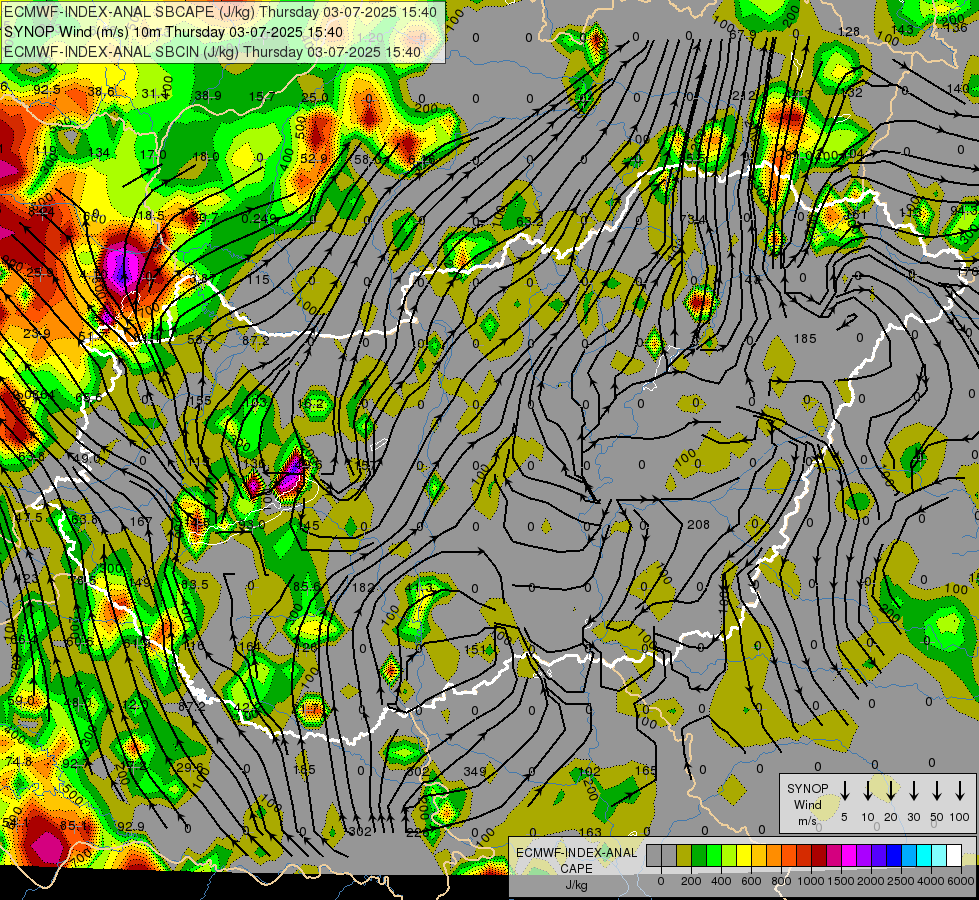Image resolution: width=979 pixels, height=900 pixels.
Task: Click the map value 102
Action: 589,771
